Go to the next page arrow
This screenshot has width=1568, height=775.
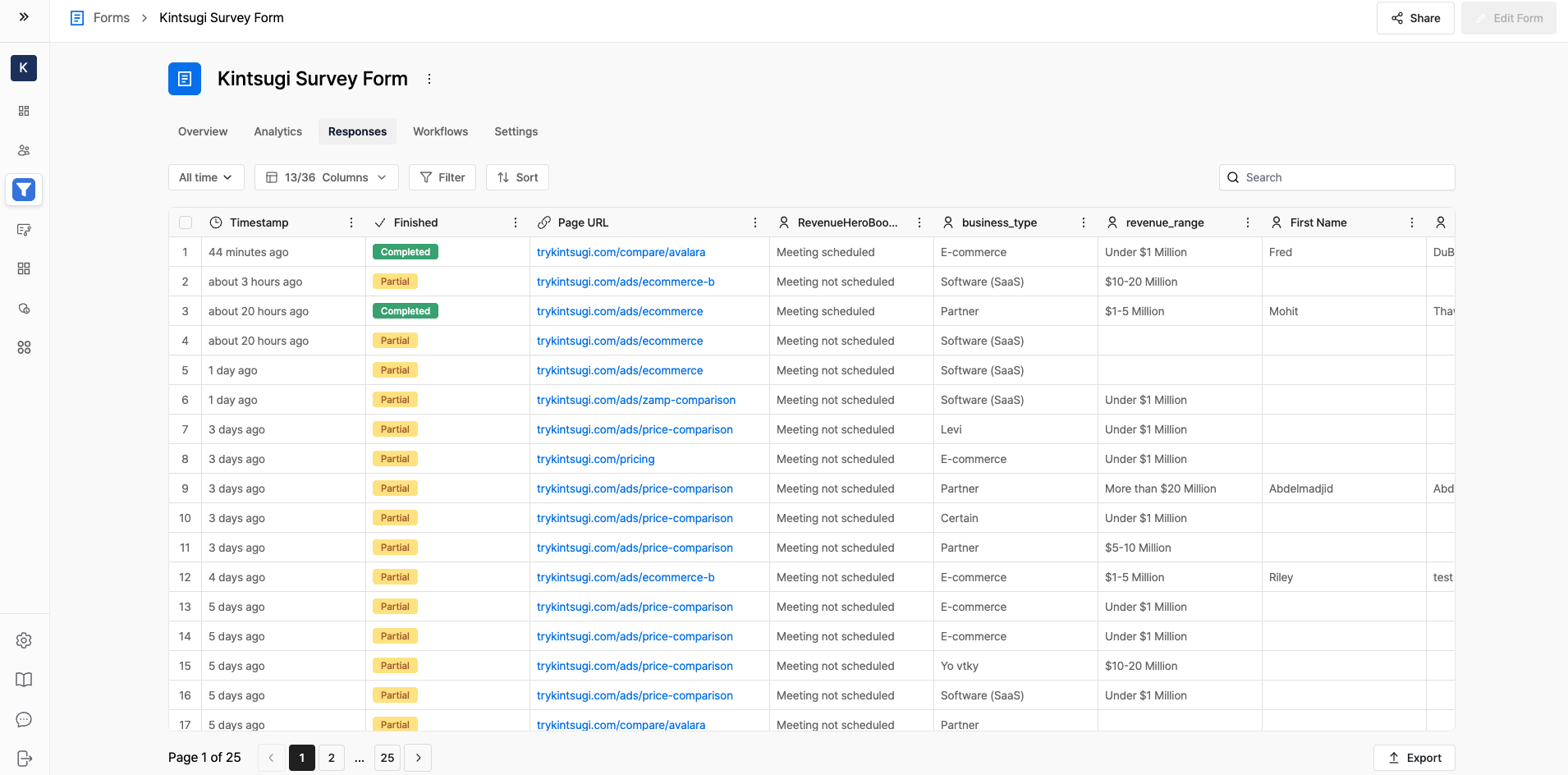click(x=419, y=758)
